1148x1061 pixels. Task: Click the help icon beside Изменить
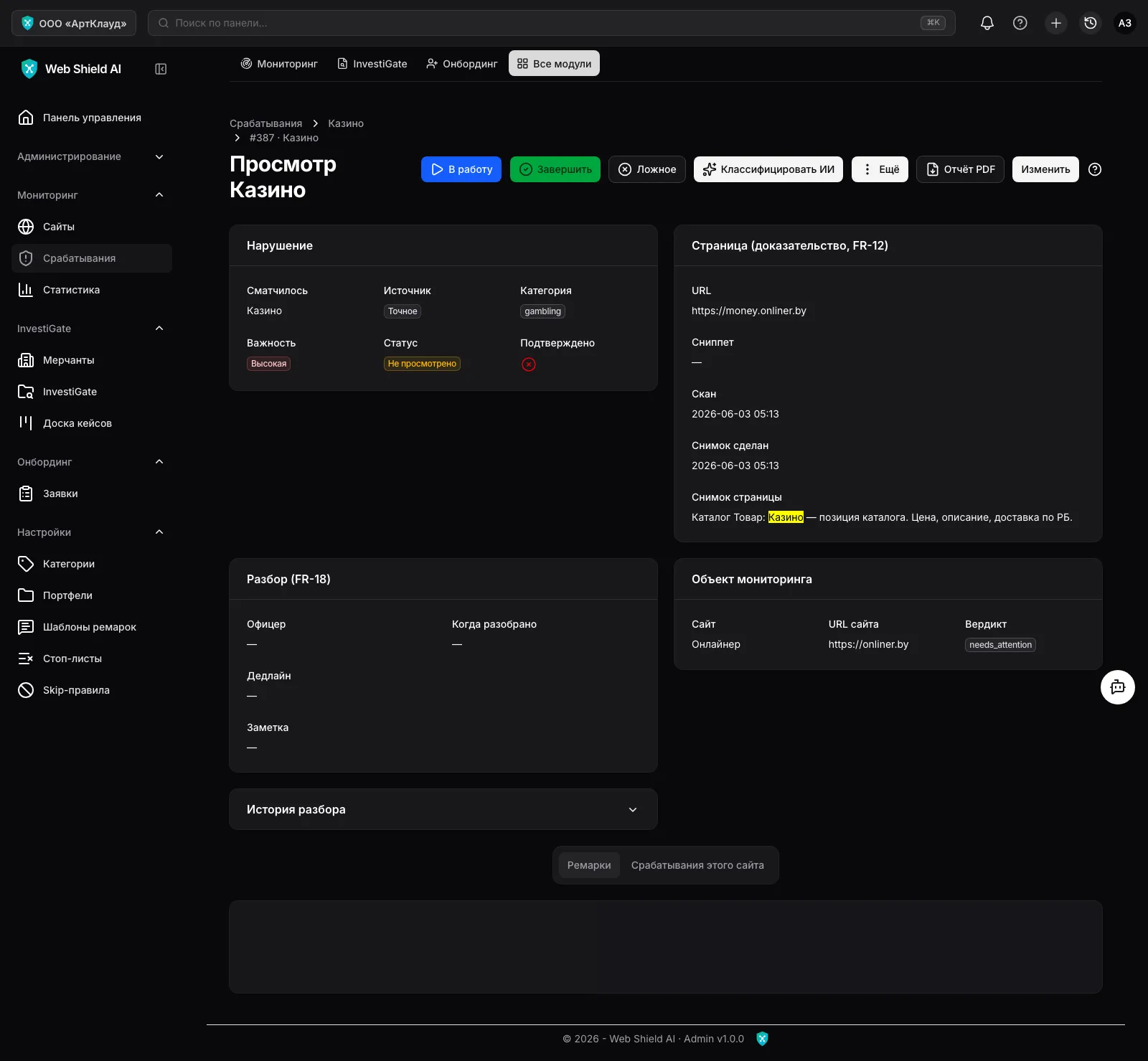(1095, 169)
